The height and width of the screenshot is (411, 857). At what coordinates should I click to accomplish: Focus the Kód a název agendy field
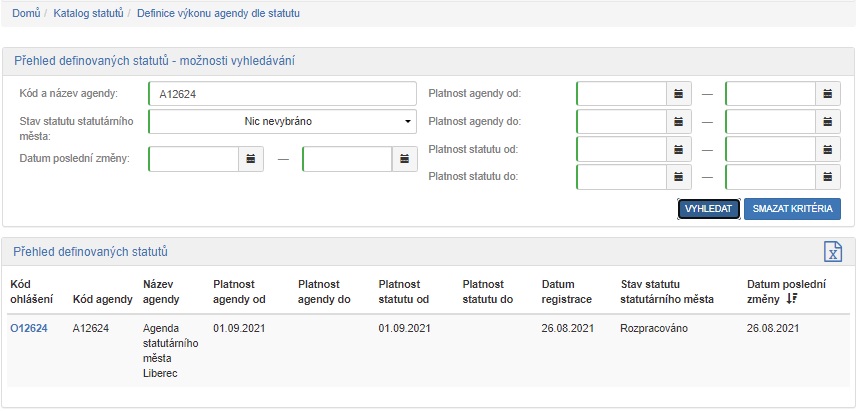point(281,94)
